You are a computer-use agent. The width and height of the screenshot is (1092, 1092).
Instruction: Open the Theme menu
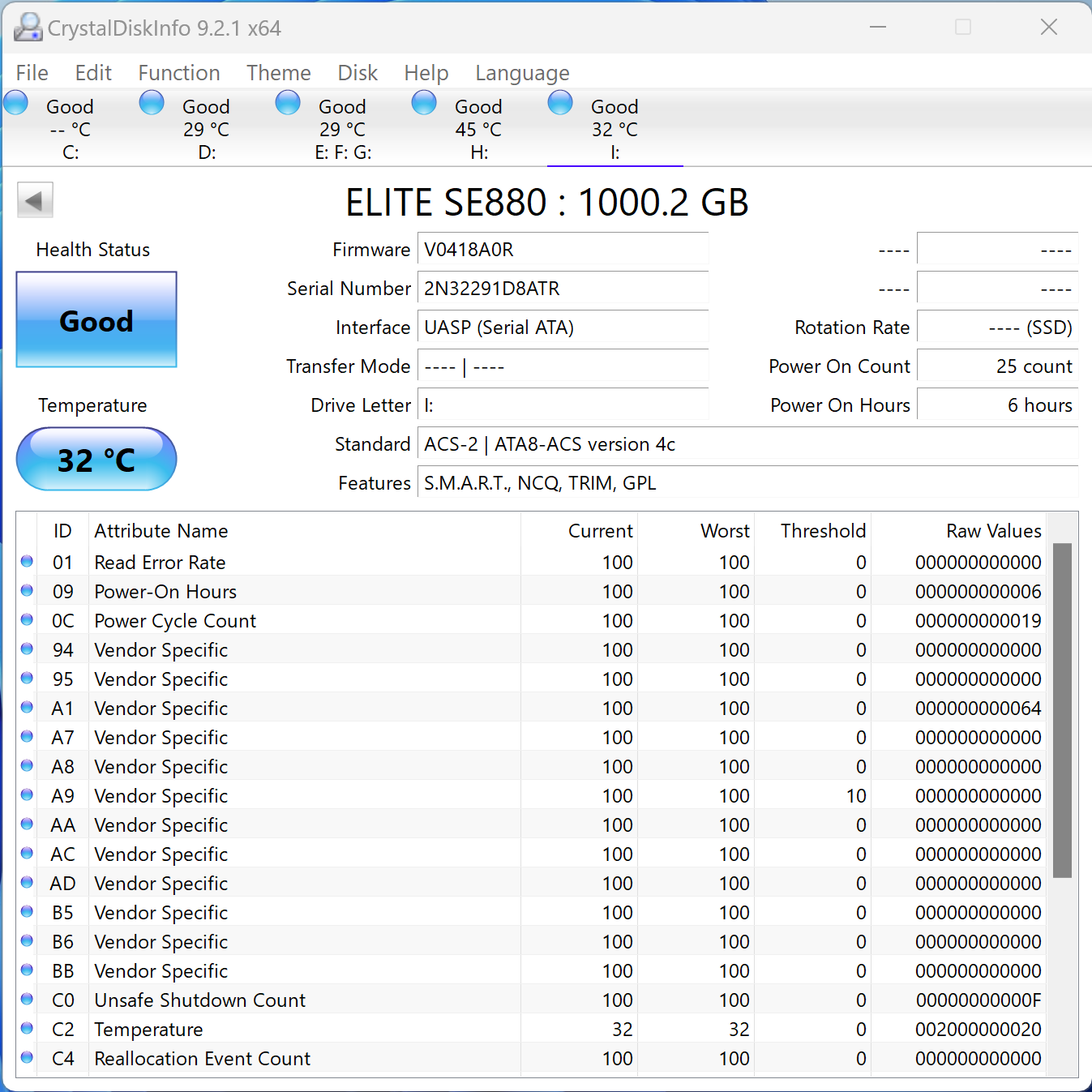click(x=279, y=73)
